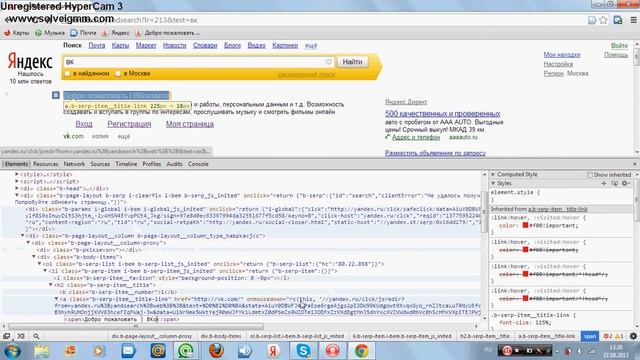
Task: Expand the div b-head node
Action: 17,188
